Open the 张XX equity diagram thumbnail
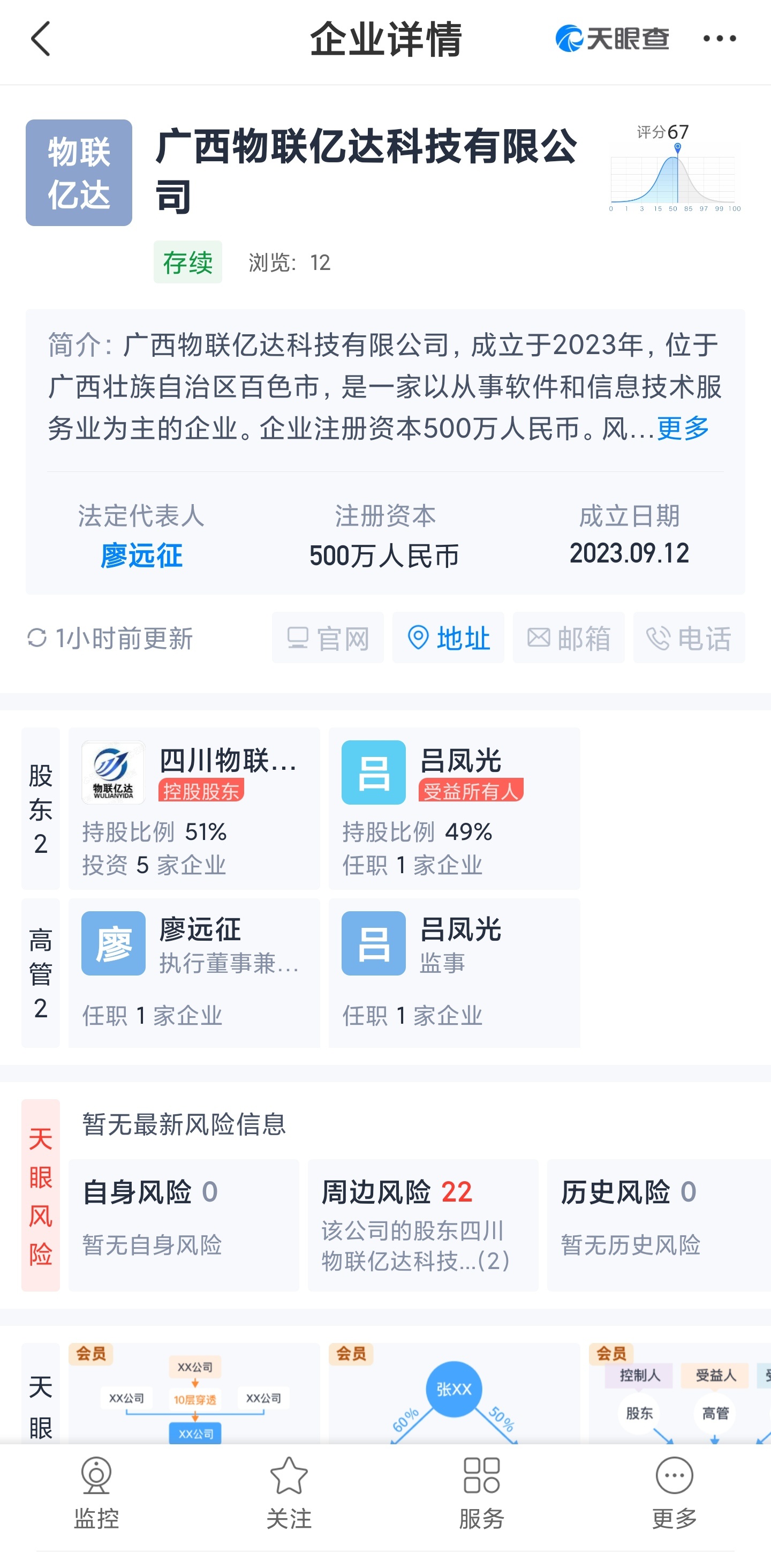 point(455,1394)
